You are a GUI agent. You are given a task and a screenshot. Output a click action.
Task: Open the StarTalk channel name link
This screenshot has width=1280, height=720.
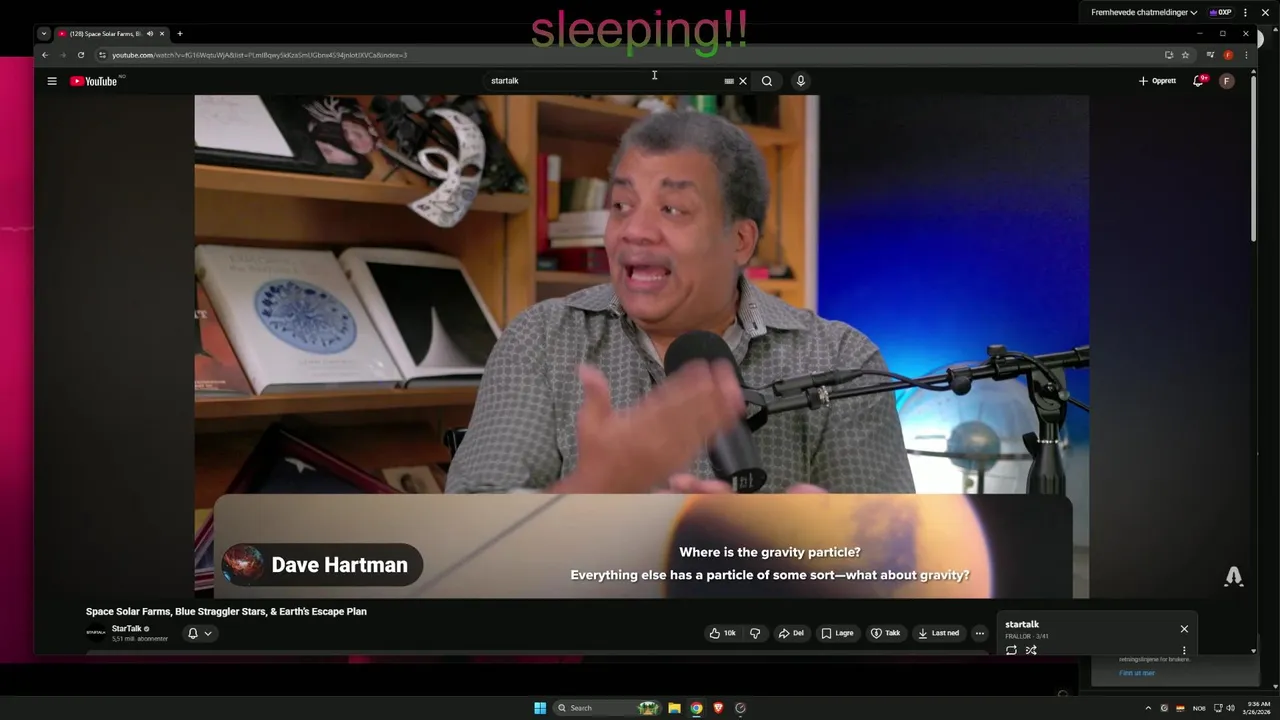click(x=126, y=629)
